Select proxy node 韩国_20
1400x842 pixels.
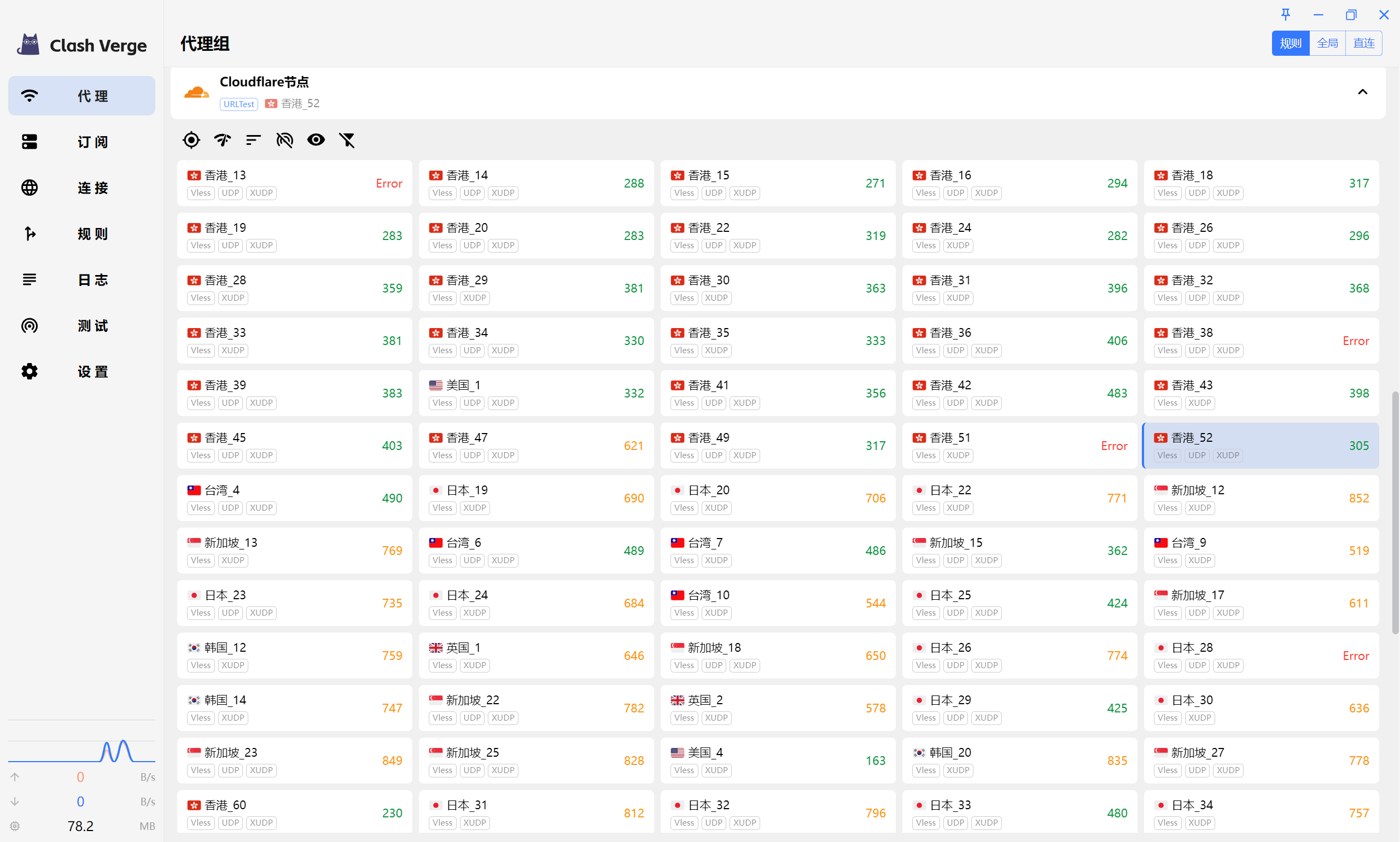coord(1020,761)
